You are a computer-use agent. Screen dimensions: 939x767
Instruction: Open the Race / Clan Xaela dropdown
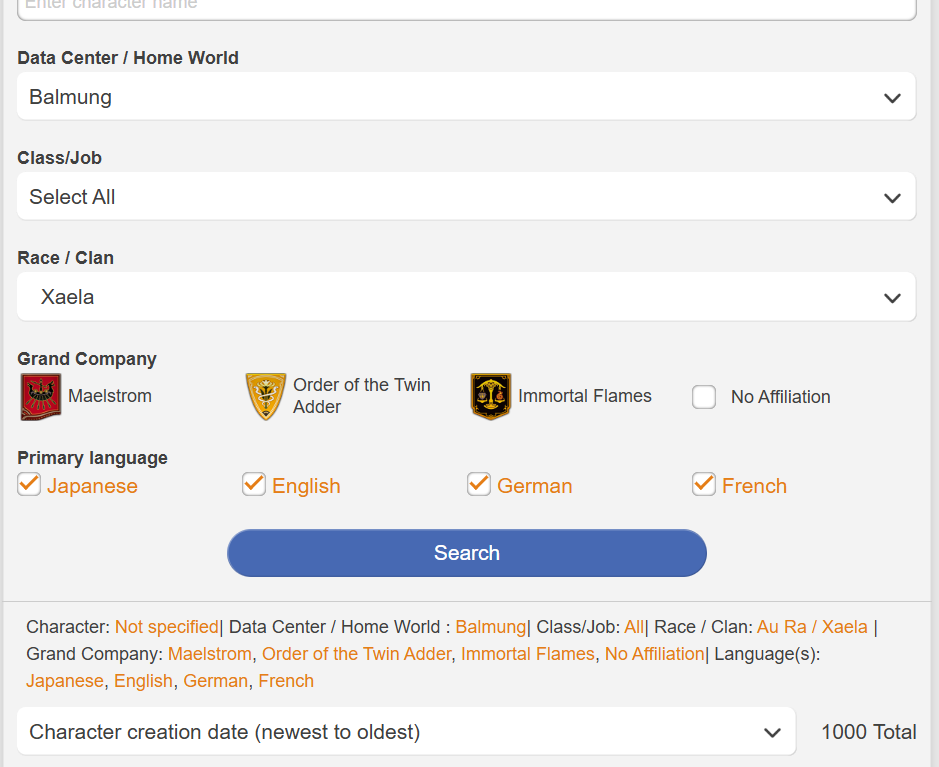pyautogui.click(x=467, y=297)
